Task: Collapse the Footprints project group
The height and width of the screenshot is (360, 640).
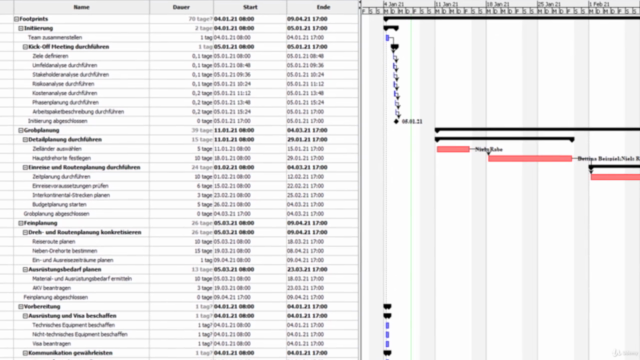Action: (x=16, y=19)
